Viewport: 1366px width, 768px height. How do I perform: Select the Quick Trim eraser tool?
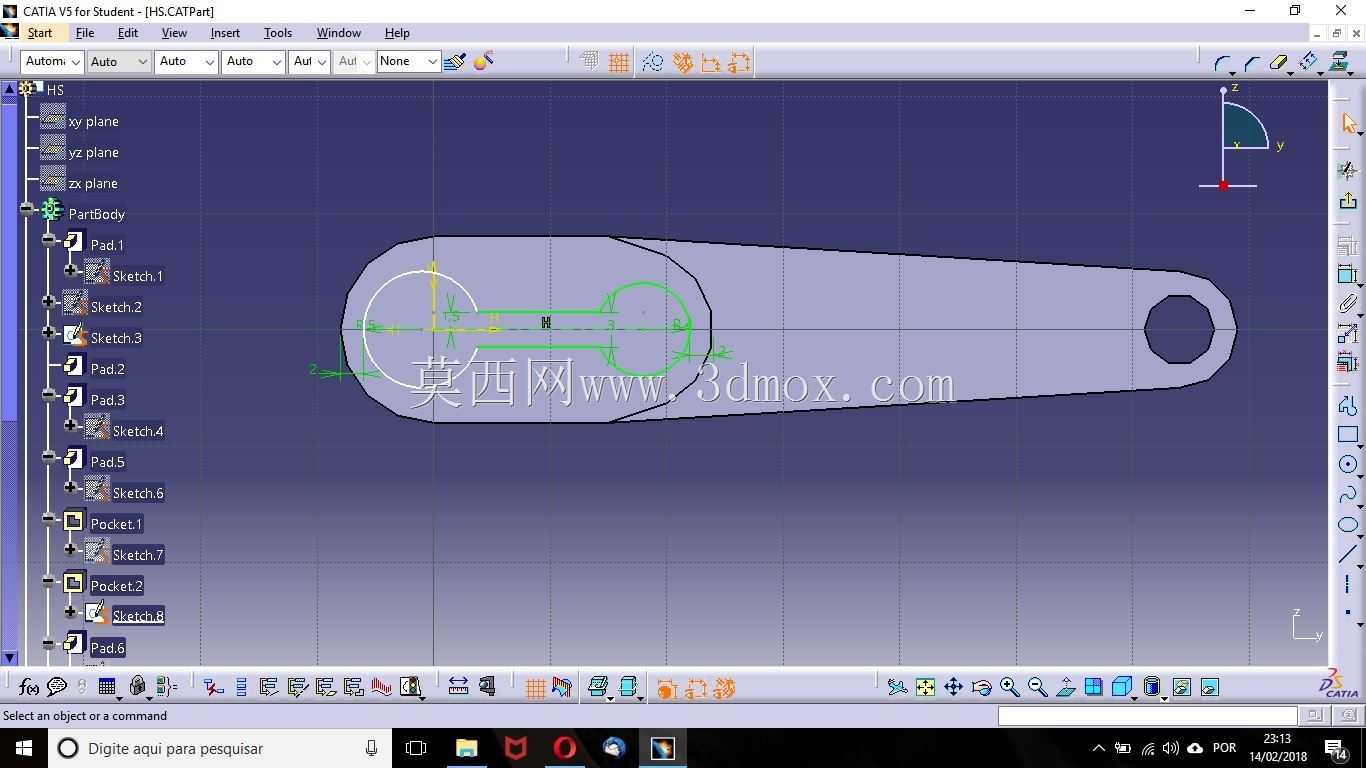pos(1279,63)
